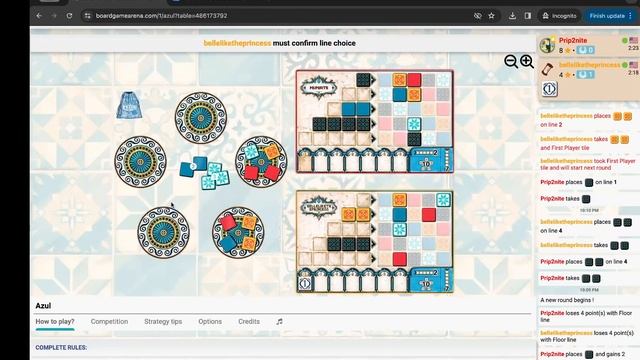Viewport: 640px width, 360px height.
Task: Click the blue tile bag
Action: click(129, 105)
